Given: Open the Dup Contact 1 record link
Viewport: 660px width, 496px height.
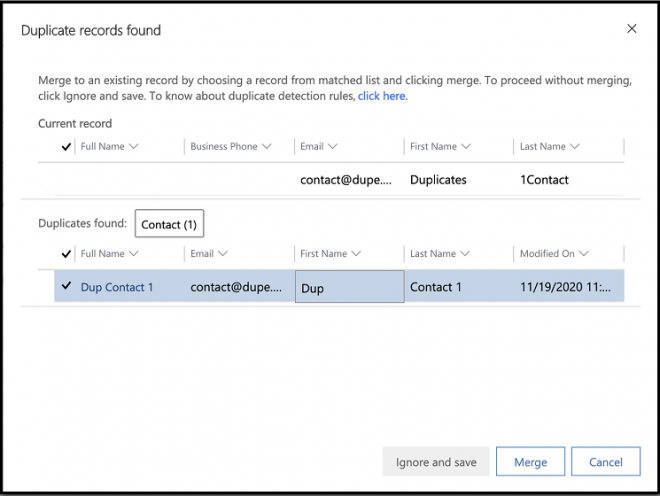Looking at the screenshot, I should 117,287.
